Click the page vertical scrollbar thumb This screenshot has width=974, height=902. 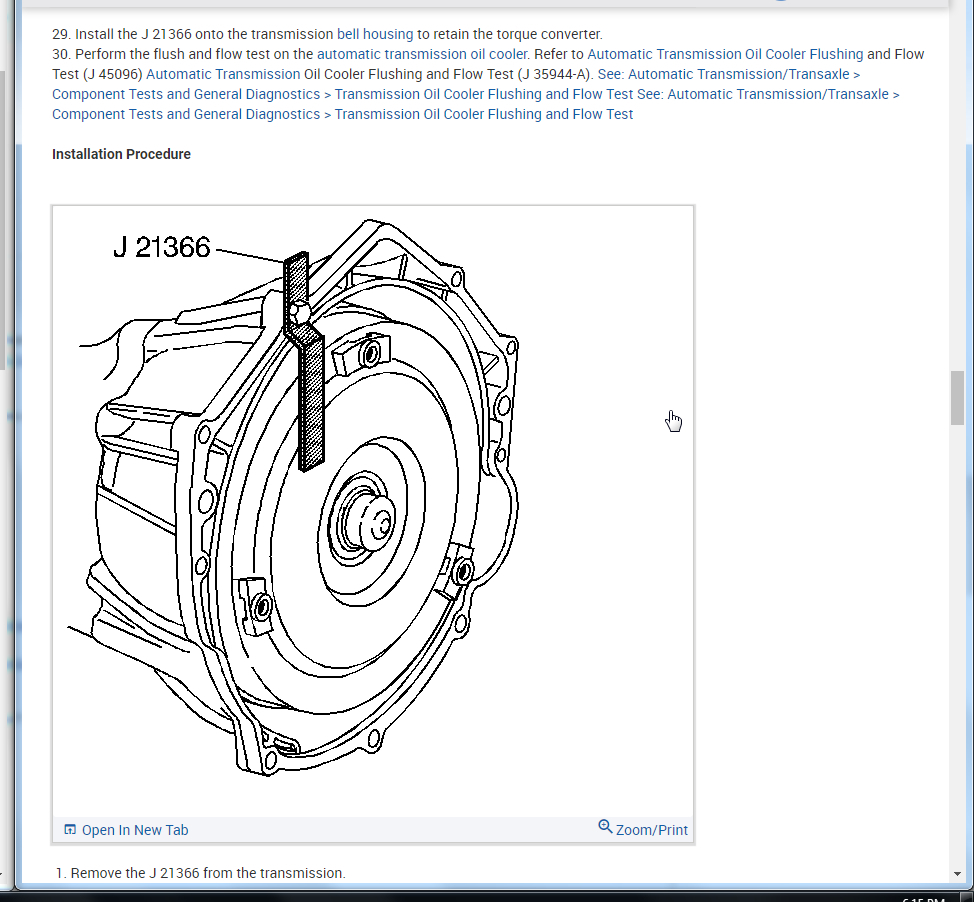[x=957, y=398]
